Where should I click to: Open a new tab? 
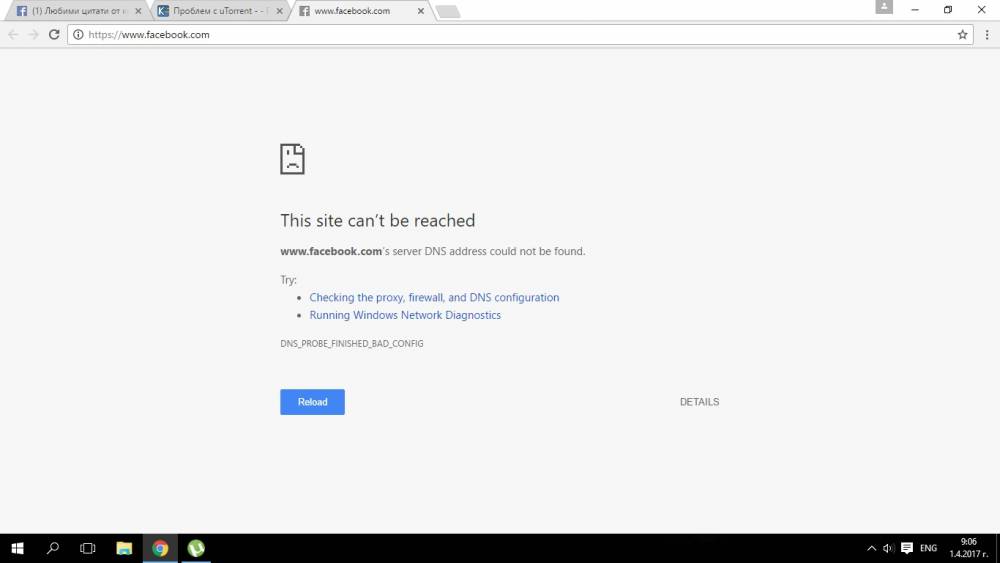click(448, 11)
